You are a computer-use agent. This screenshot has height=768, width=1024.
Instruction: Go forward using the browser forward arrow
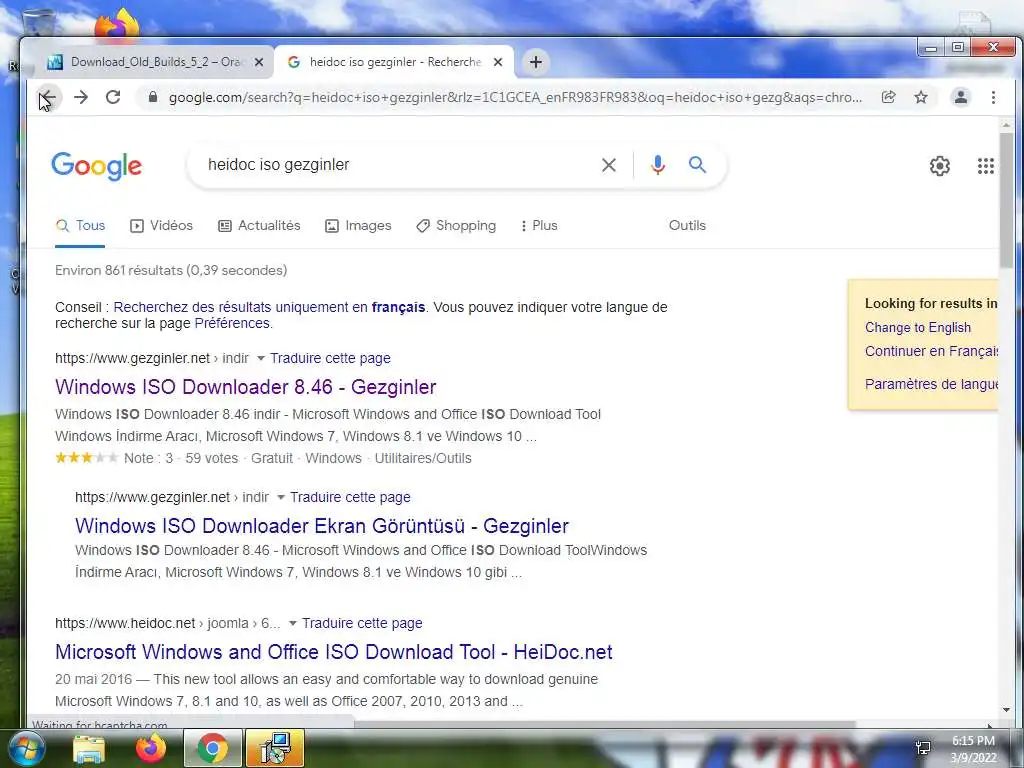click(x=81, y=97)
